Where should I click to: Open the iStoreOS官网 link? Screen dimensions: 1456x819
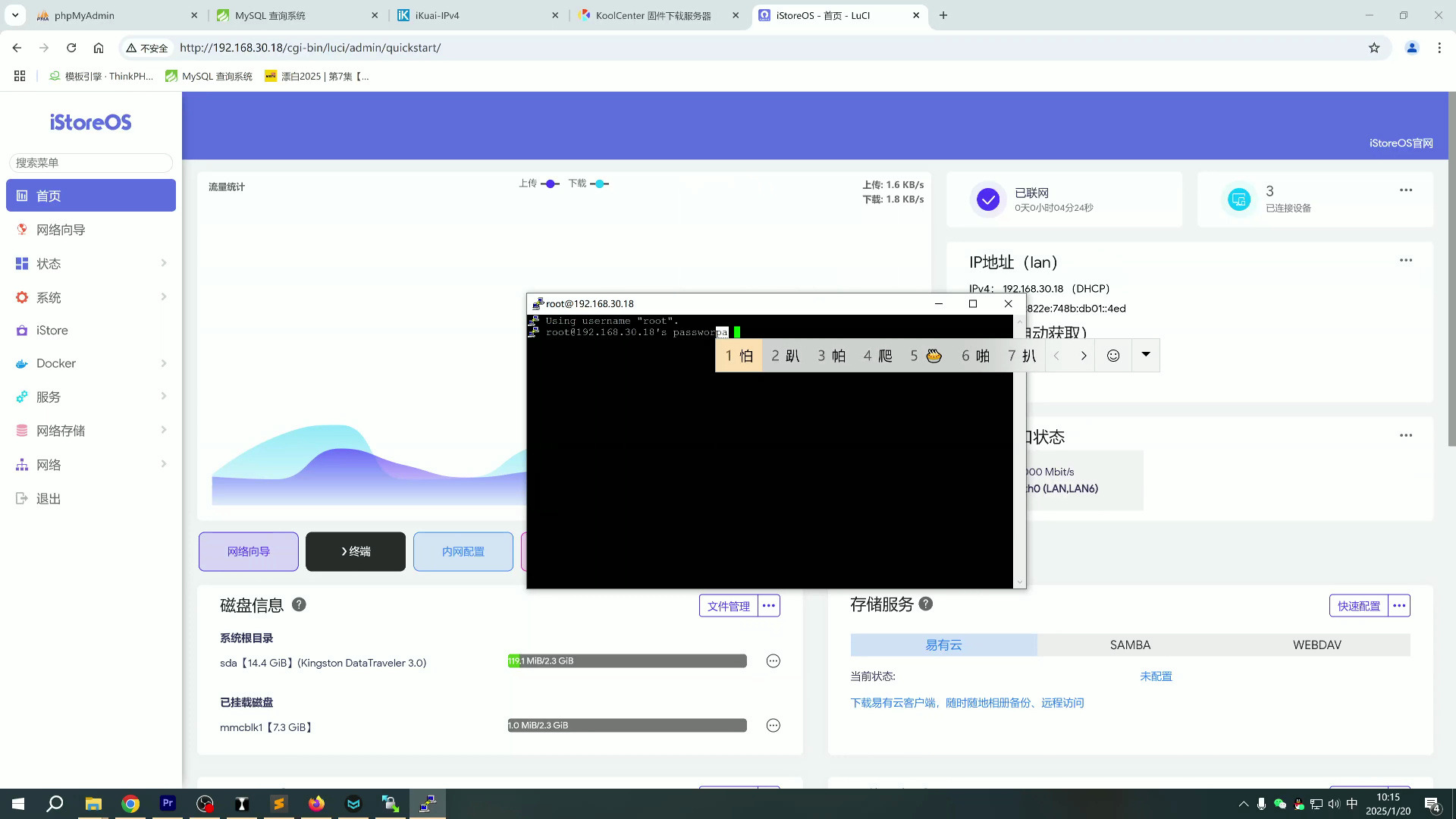click(x=1401, y=143)
